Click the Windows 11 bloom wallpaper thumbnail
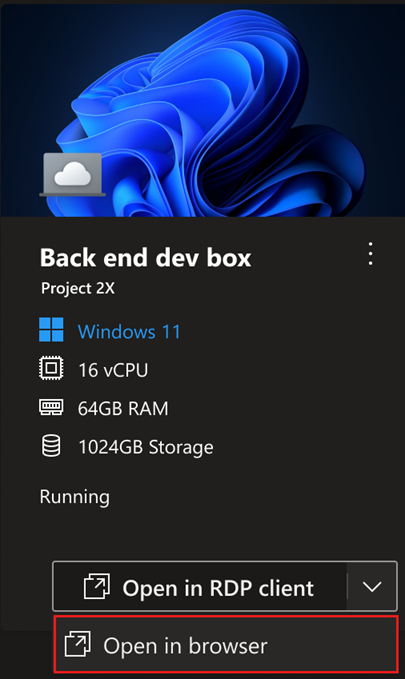 point(203,110)
